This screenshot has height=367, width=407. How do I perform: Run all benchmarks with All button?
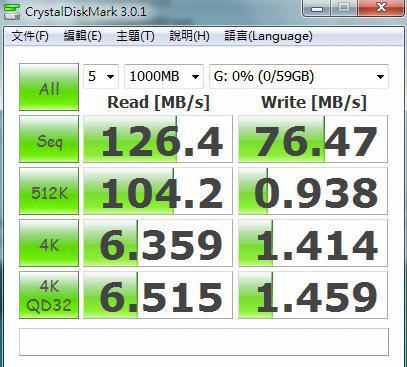pyautogui.click(x=49, y=87)
